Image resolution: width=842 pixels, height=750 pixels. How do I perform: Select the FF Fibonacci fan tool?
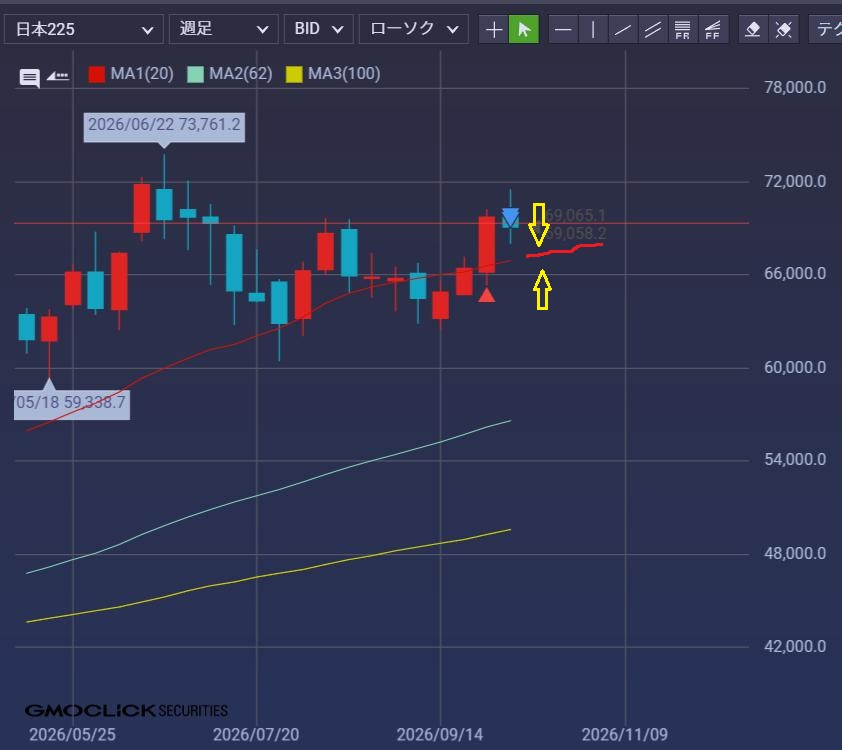pos(713,29)
